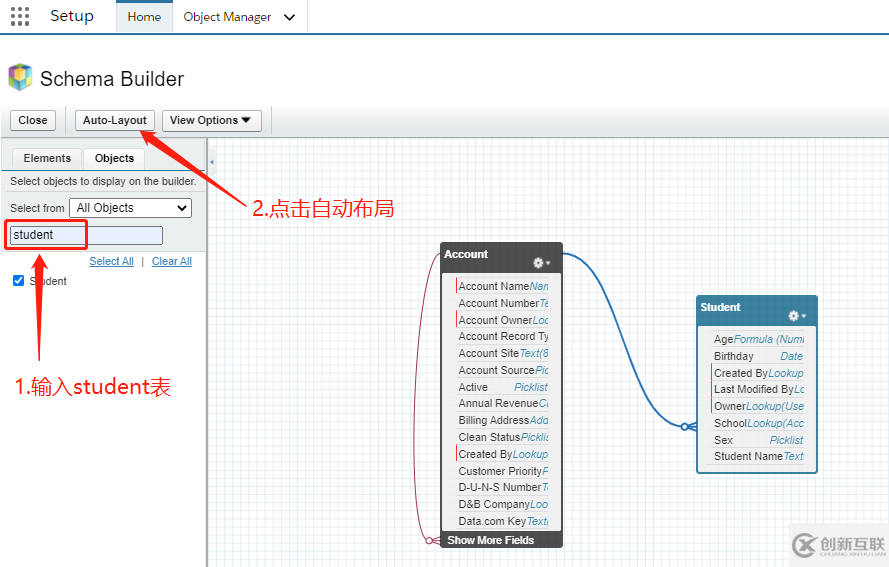Select Created By field in Student

758,373
